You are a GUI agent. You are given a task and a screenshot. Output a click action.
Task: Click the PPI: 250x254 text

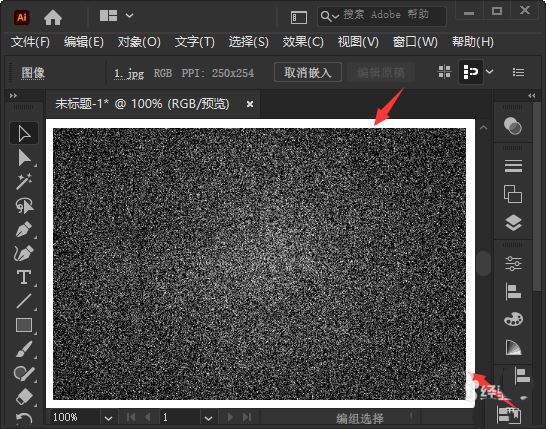pyautogui.click(x=218, y=73)
